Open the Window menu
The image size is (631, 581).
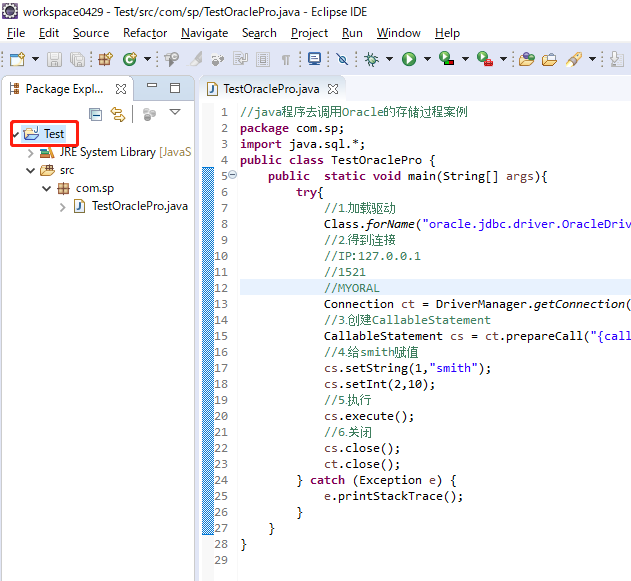click(x=398, y=33)
